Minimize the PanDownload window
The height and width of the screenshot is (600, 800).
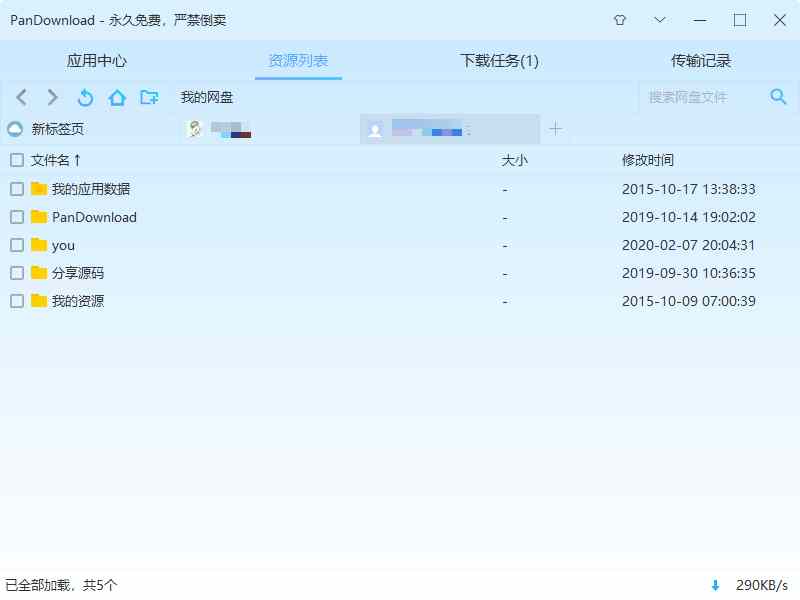pos(700,20)
